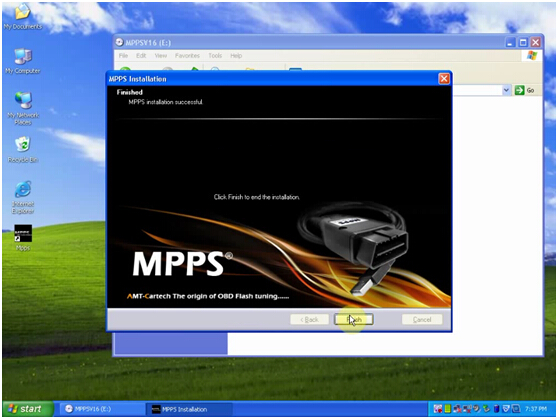The width and height of the screenshot is (558, 419).
Task: Select the Internet Explorer desktop icon
Action: (23, 197)
